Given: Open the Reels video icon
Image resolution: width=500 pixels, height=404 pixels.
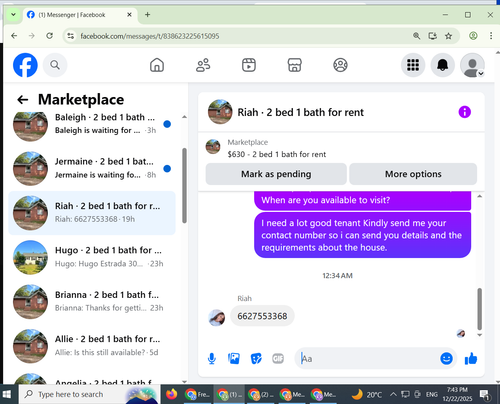Looking at the screenshot, I should [249, 65].
